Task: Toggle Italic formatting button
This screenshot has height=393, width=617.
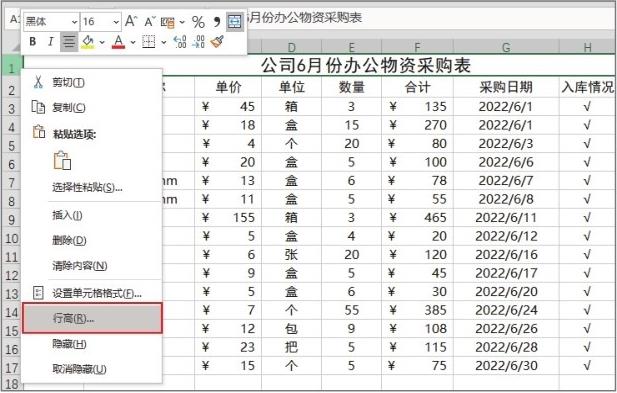Action: (50, 41)
